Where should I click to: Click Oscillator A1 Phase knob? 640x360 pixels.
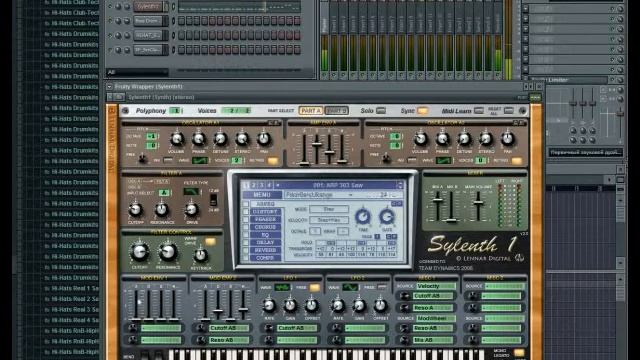[x=199, y=140]
